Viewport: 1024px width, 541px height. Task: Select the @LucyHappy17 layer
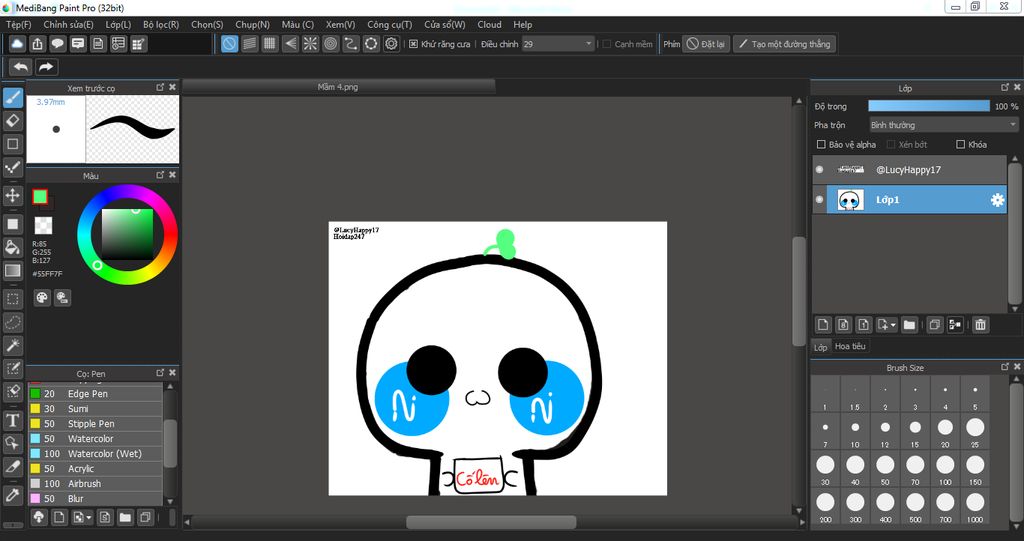(910, 170)
